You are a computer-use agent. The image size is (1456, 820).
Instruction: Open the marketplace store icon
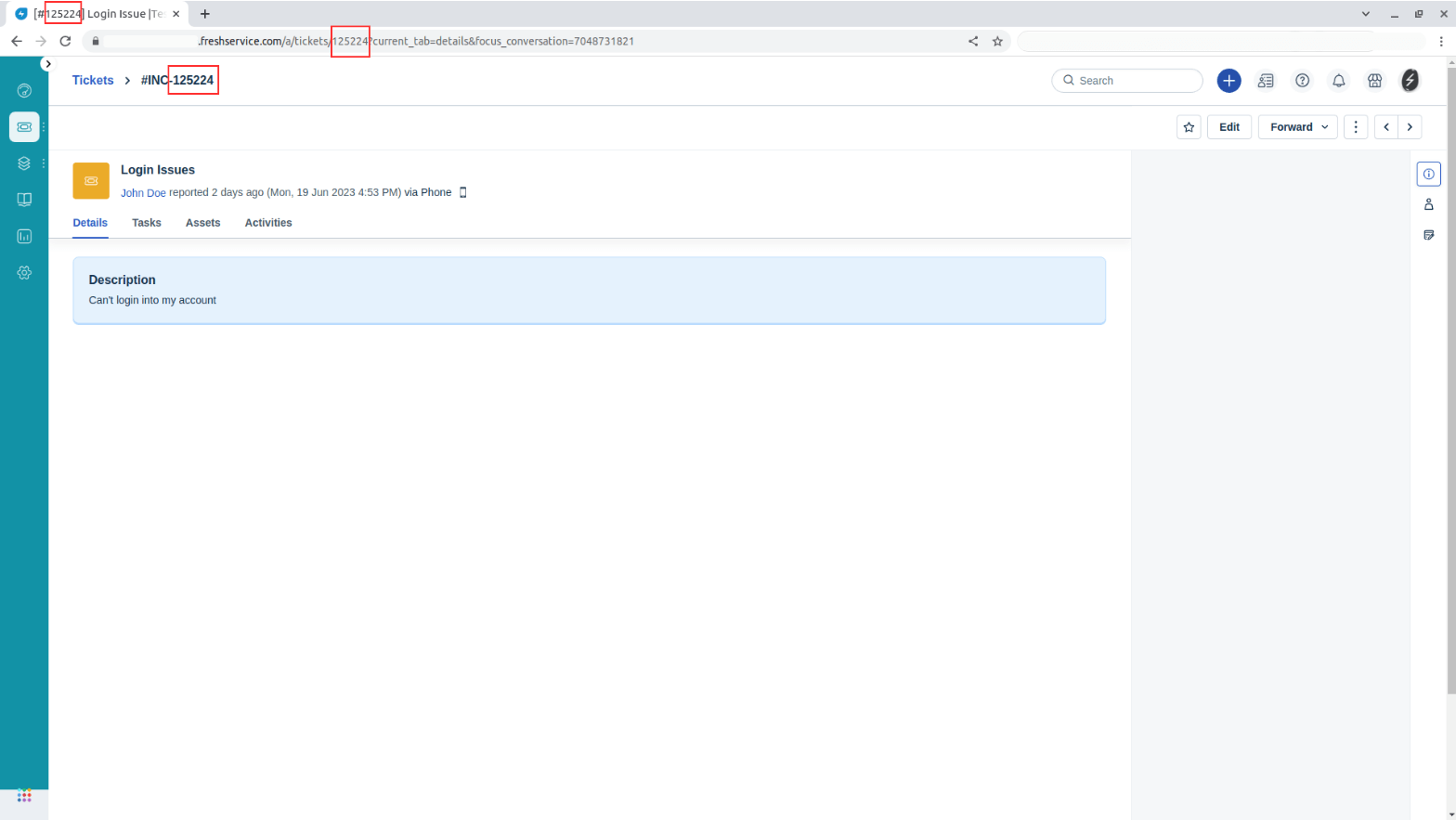click(x=1375, y=81)
